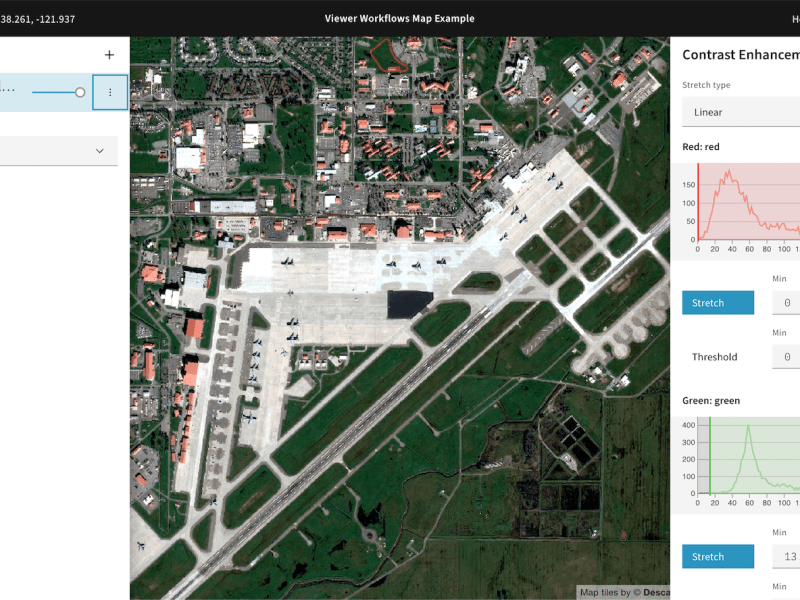Click the Threshold Min input field
800x600 pixels.
click(x=786, y=357)
